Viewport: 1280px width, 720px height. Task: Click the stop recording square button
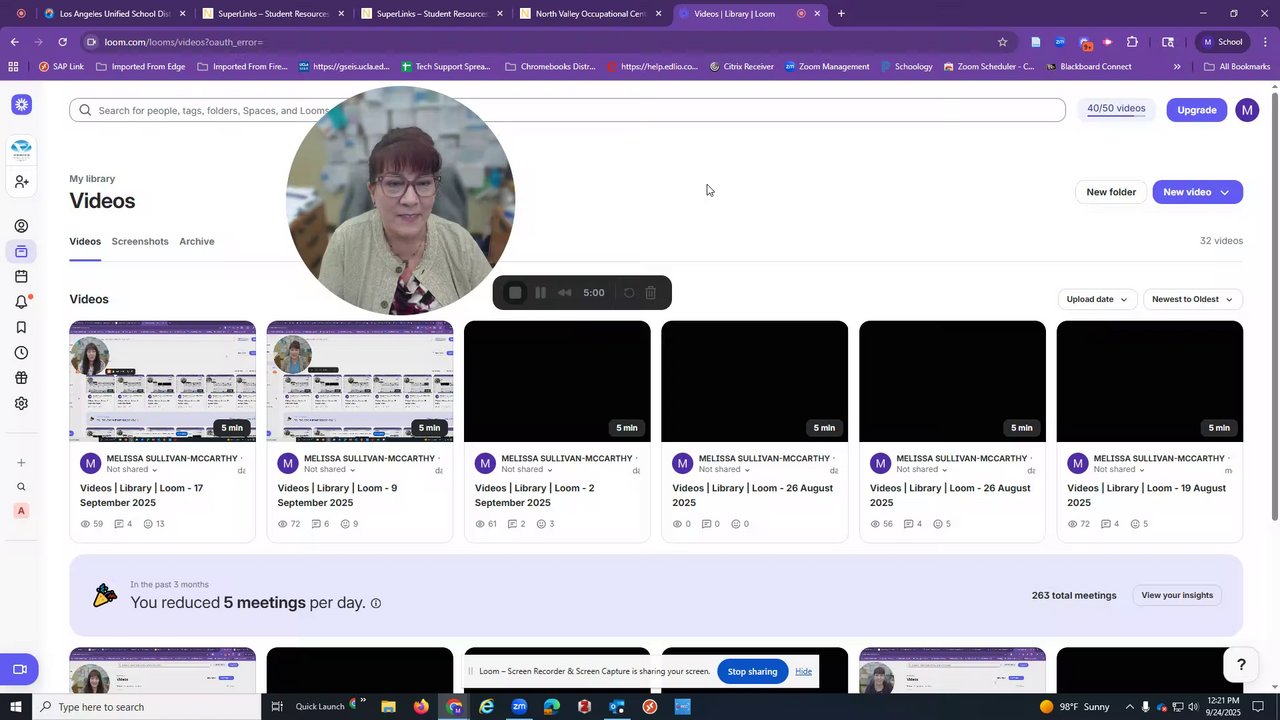[x=515, y=293]
